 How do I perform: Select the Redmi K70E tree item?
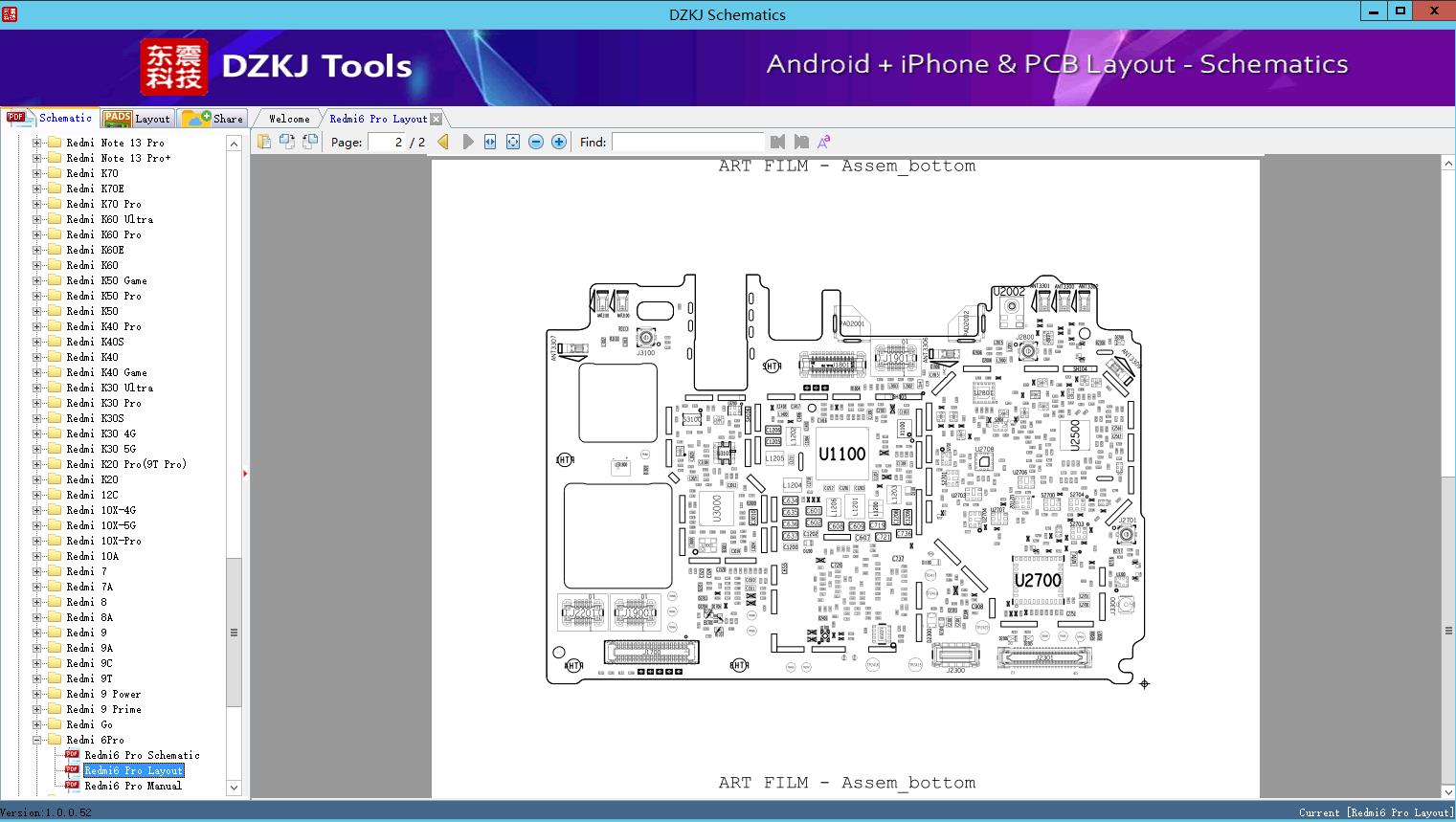[x=96, y=189]
